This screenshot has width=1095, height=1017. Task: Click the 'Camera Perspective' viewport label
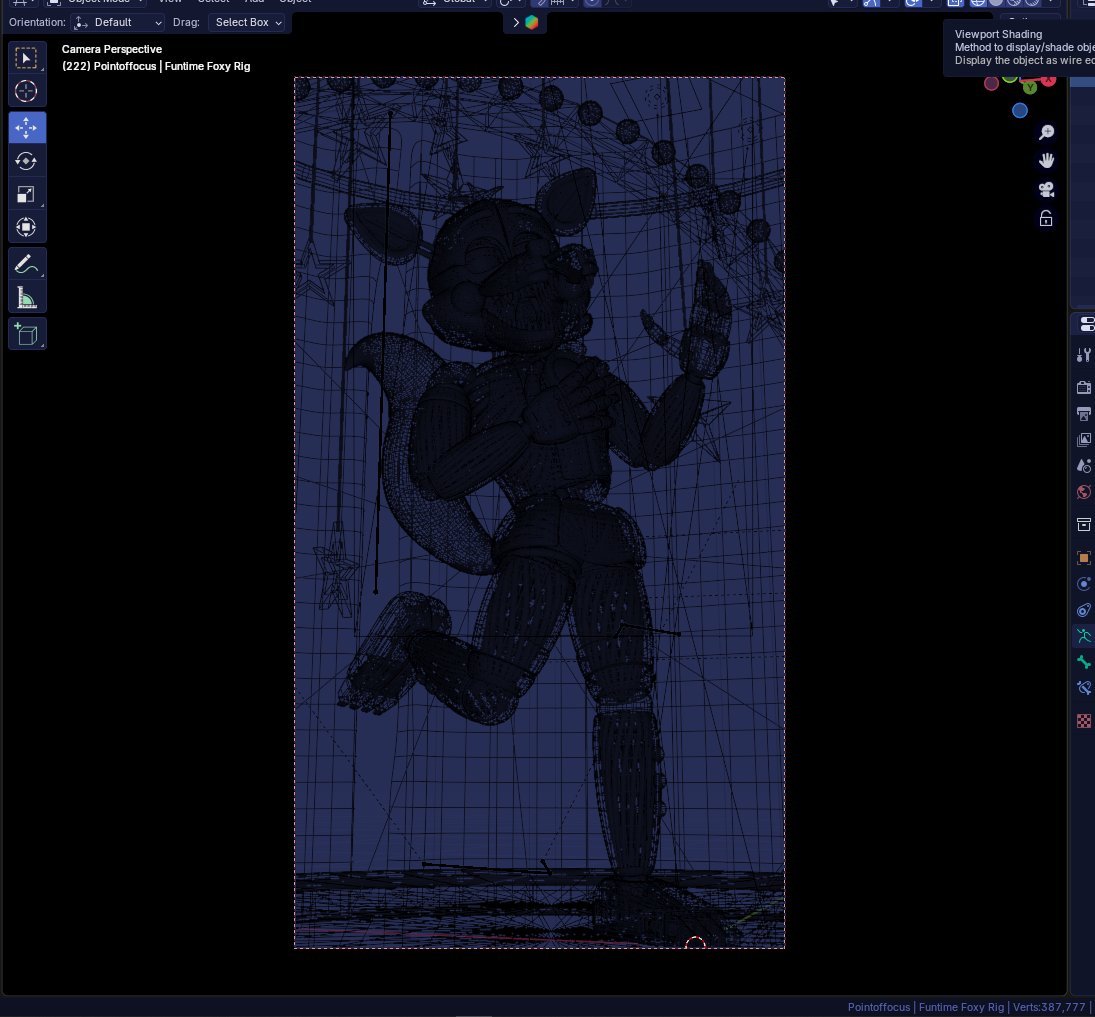[x=112, y=49]
